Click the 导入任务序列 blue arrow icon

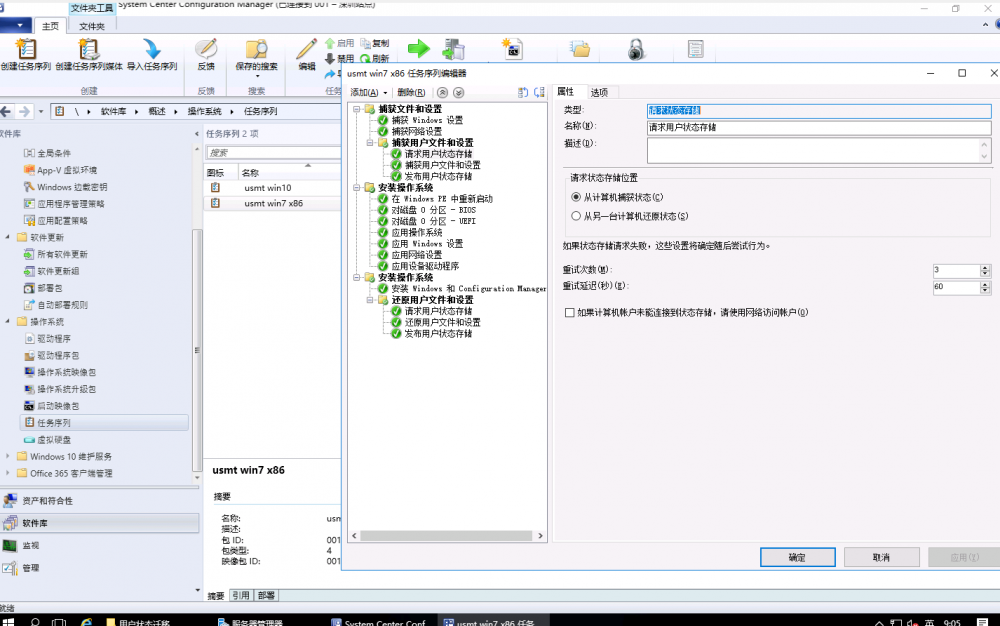(152, 49)
